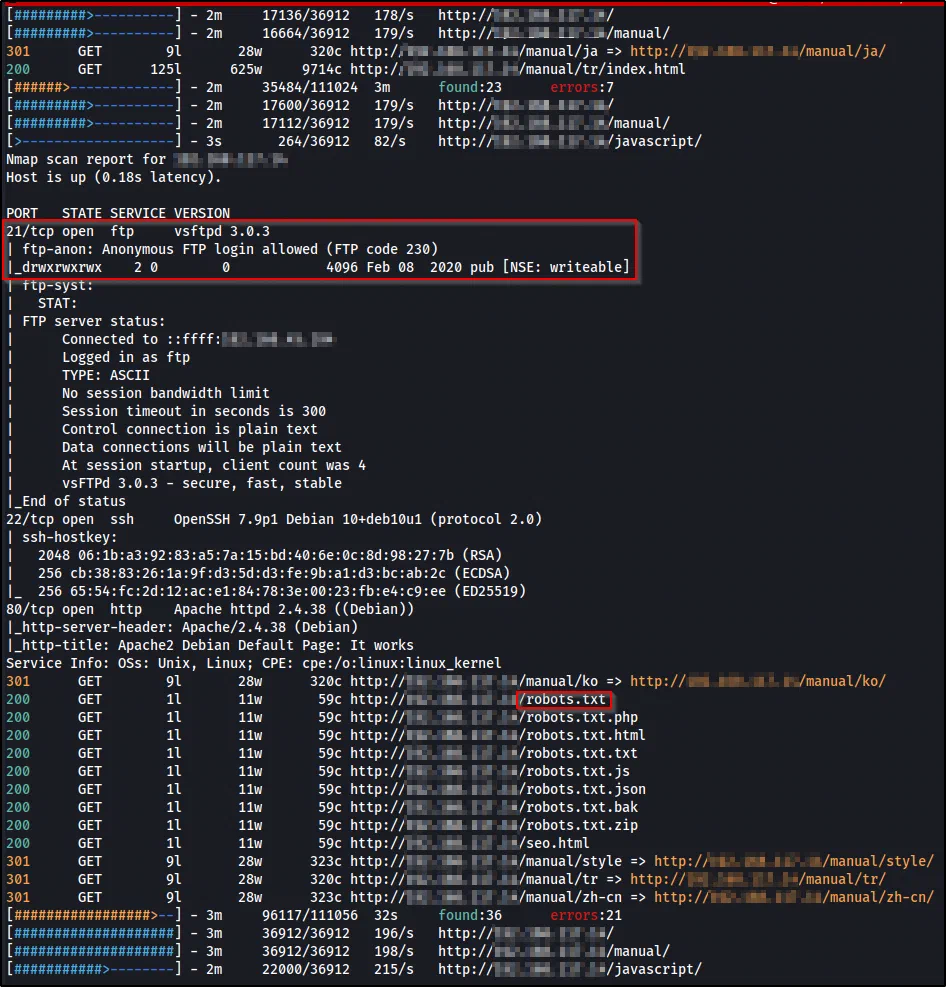
Task: Open the /robots.txt.bak URL
Action: pyautogui.click(x=494, y=807)
